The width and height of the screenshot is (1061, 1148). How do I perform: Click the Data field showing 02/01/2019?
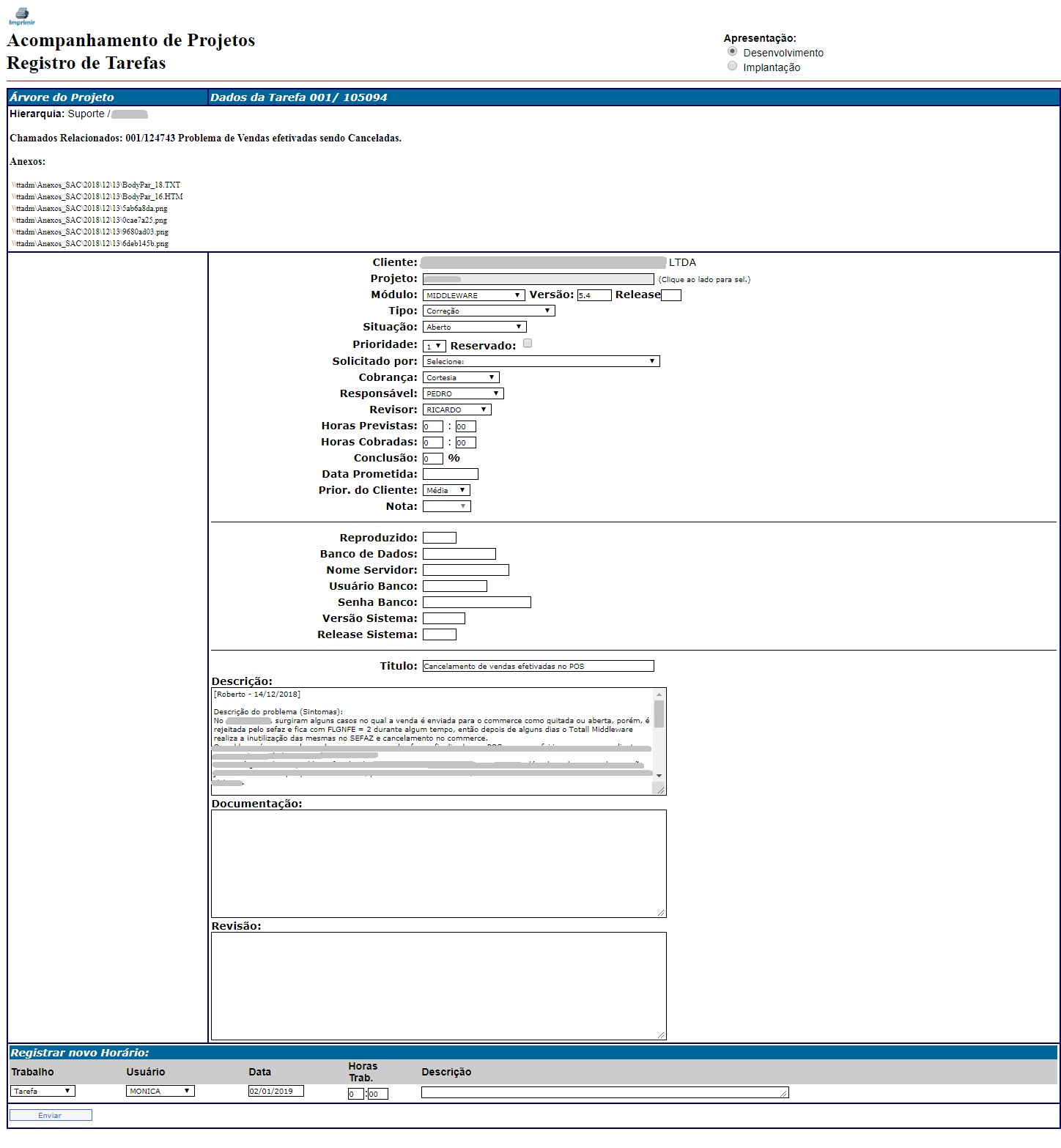pyautogui.click(x=276, y=1091)
